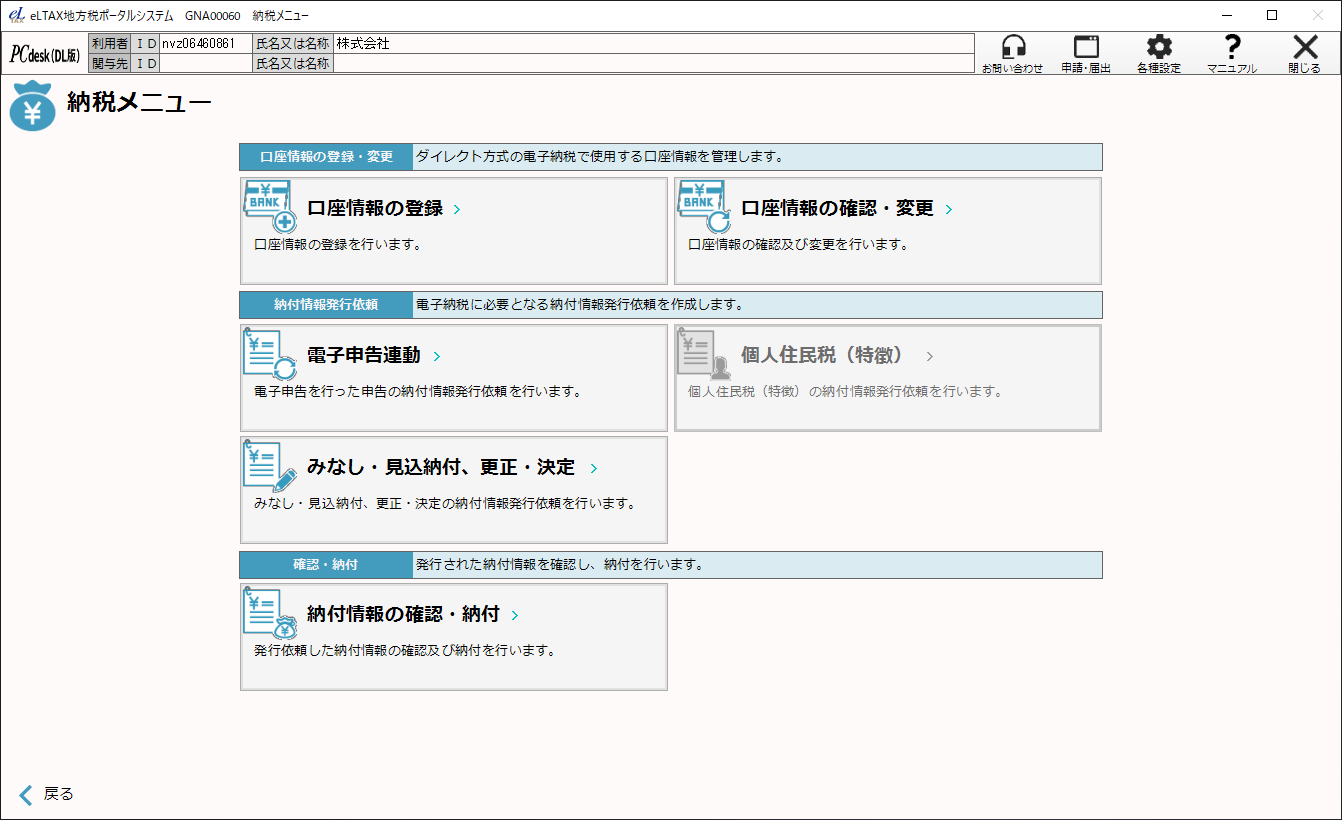The image size is (1342, 820).
Task: Click text ダイレクト方式の電子納税で使用する口座情報を管理します。
Action: click(x=599, y=157)
